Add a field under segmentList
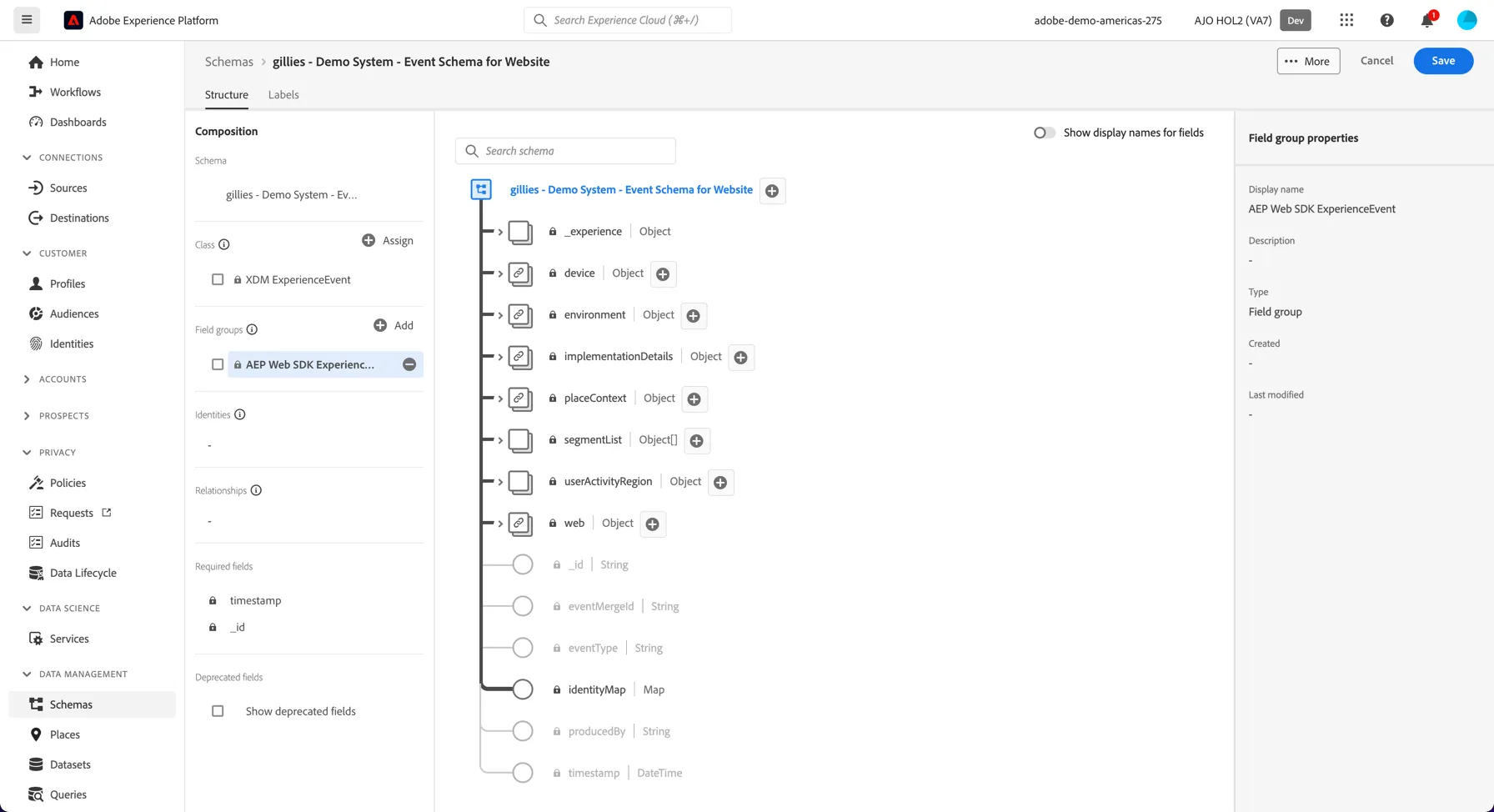The image size is (1494, 812). (696, 441)
